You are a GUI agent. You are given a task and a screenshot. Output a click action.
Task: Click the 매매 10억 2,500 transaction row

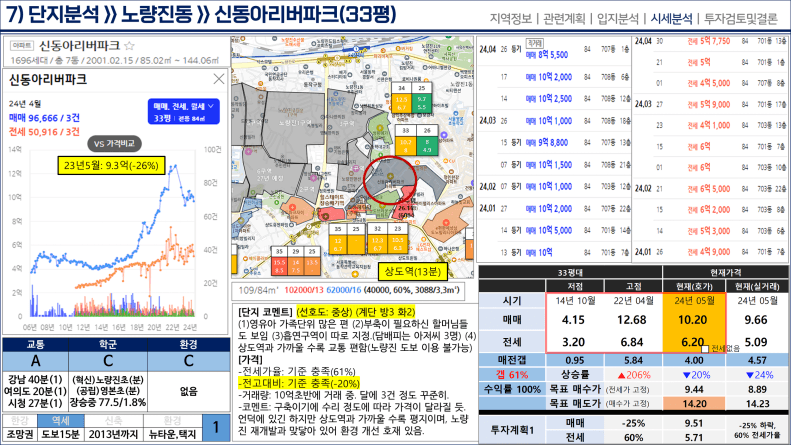[x=554, y=99]
